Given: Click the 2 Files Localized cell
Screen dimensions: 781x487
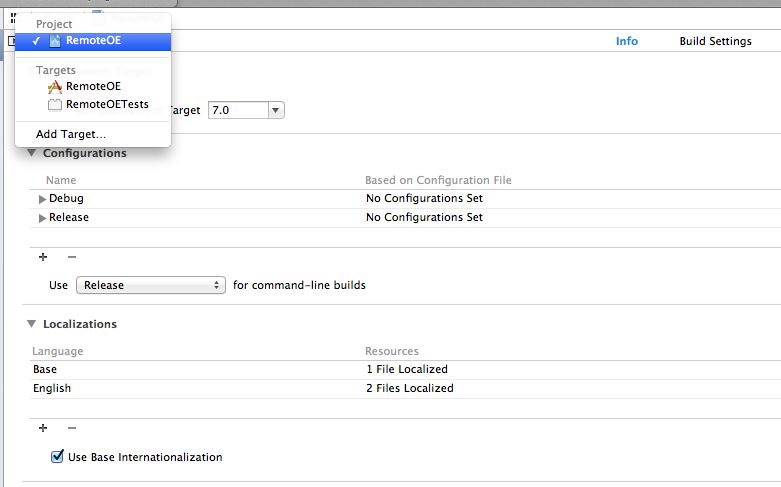Looking at the screenshot, I should pos(409,388).
